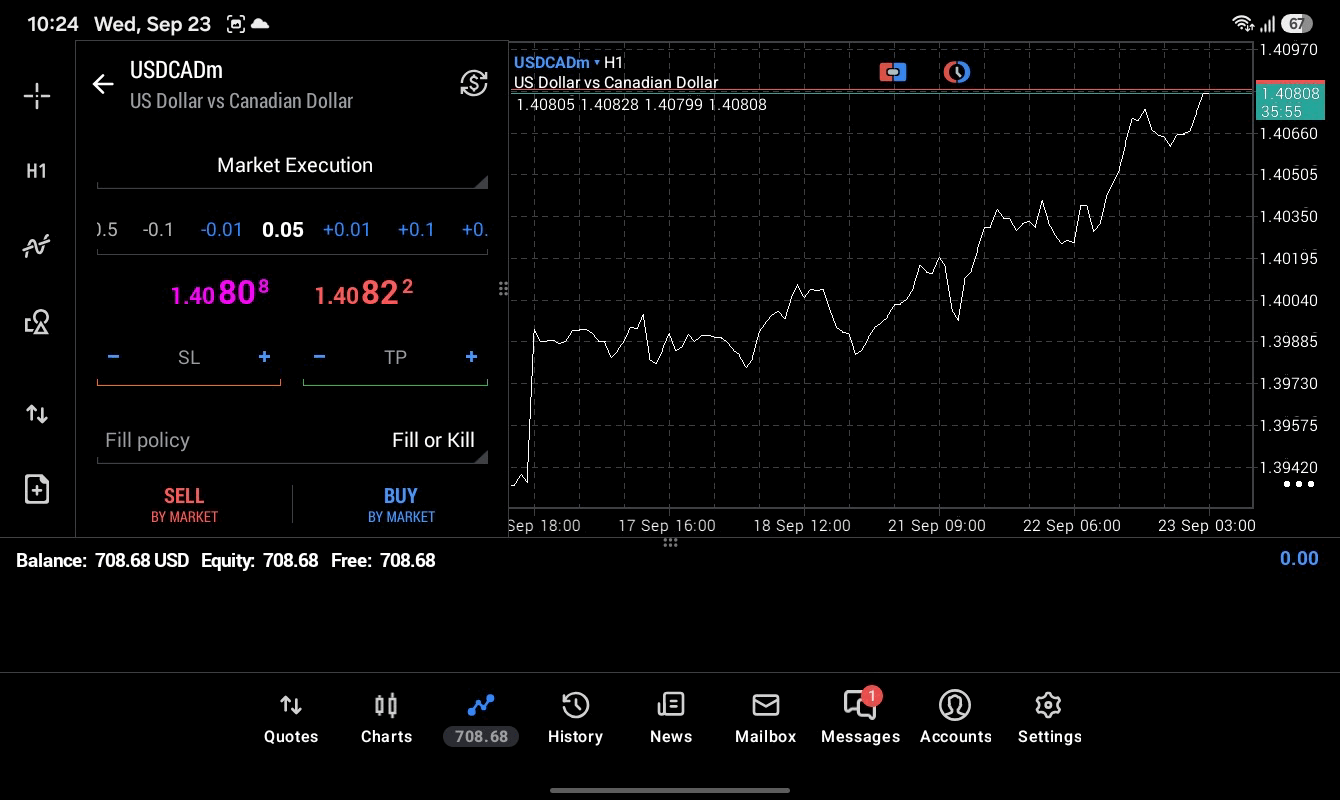
Task: Tap the battery indicator in status bar
Action: click(1296, 23)
